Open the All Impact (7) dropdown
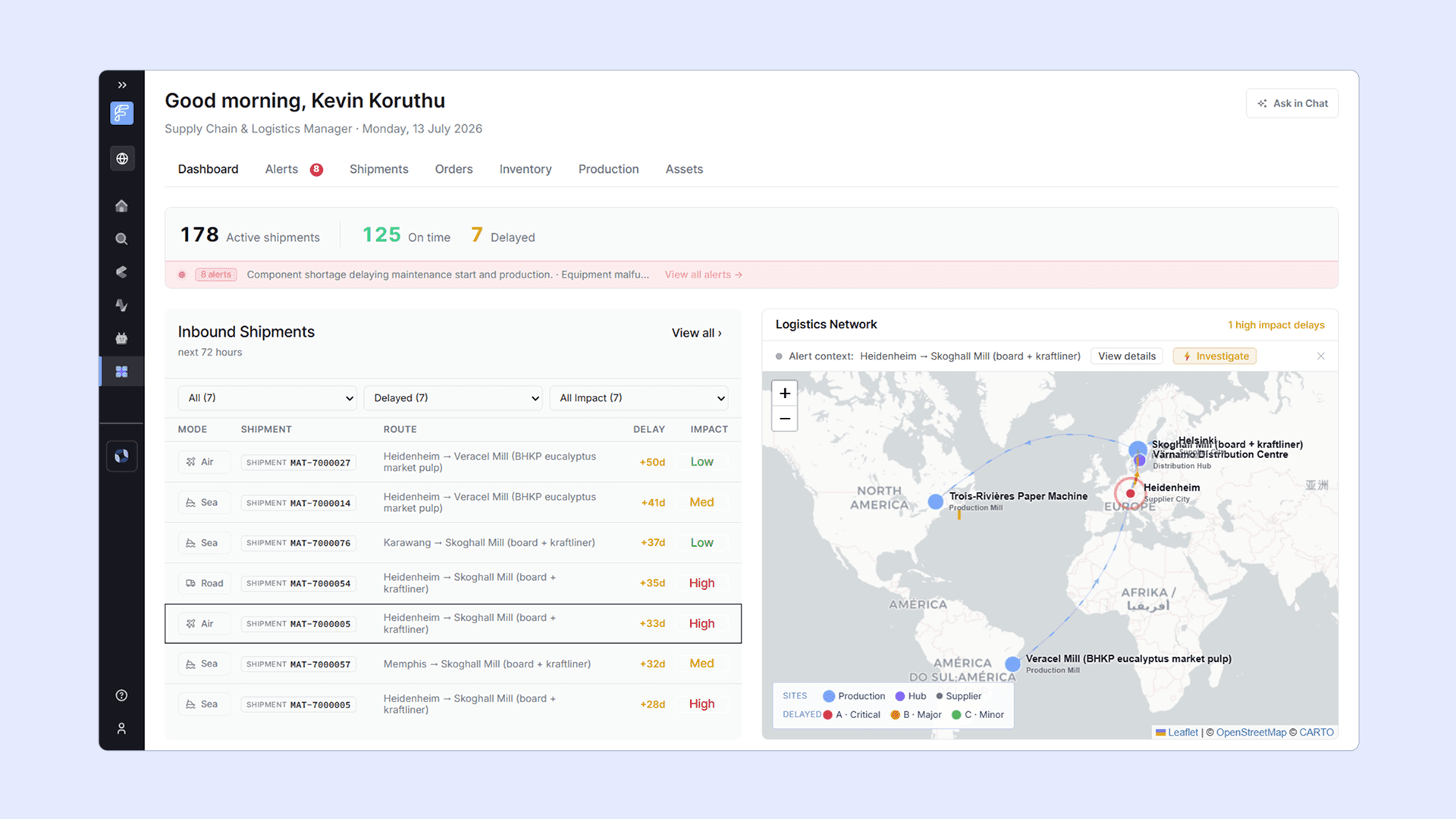This screenshot has width=1456, height=819. pyautogui.click(x=639, y=398)
